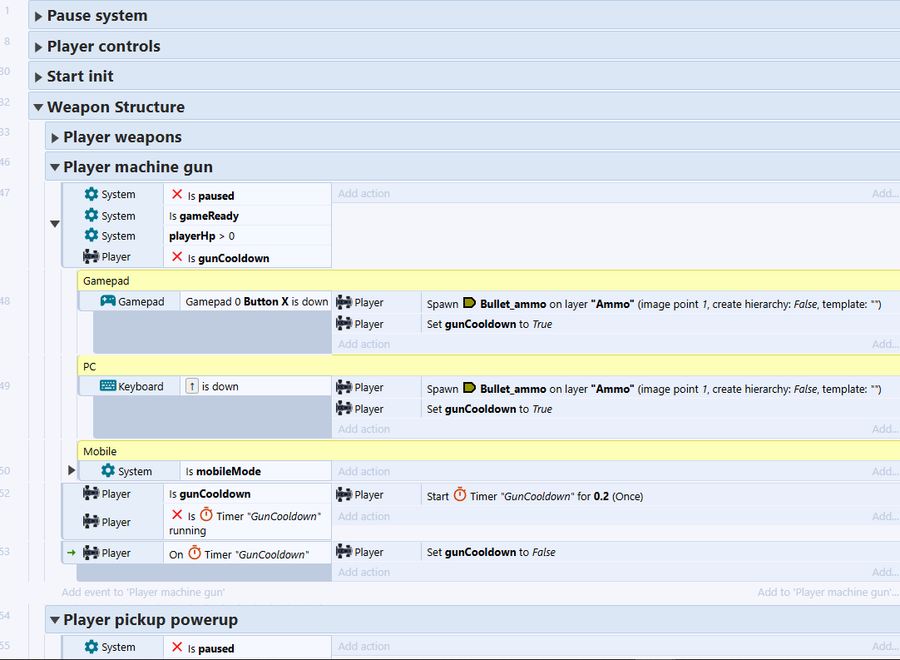Expand the Player controls group
The image size is (900, 660).
coord(38,46)
